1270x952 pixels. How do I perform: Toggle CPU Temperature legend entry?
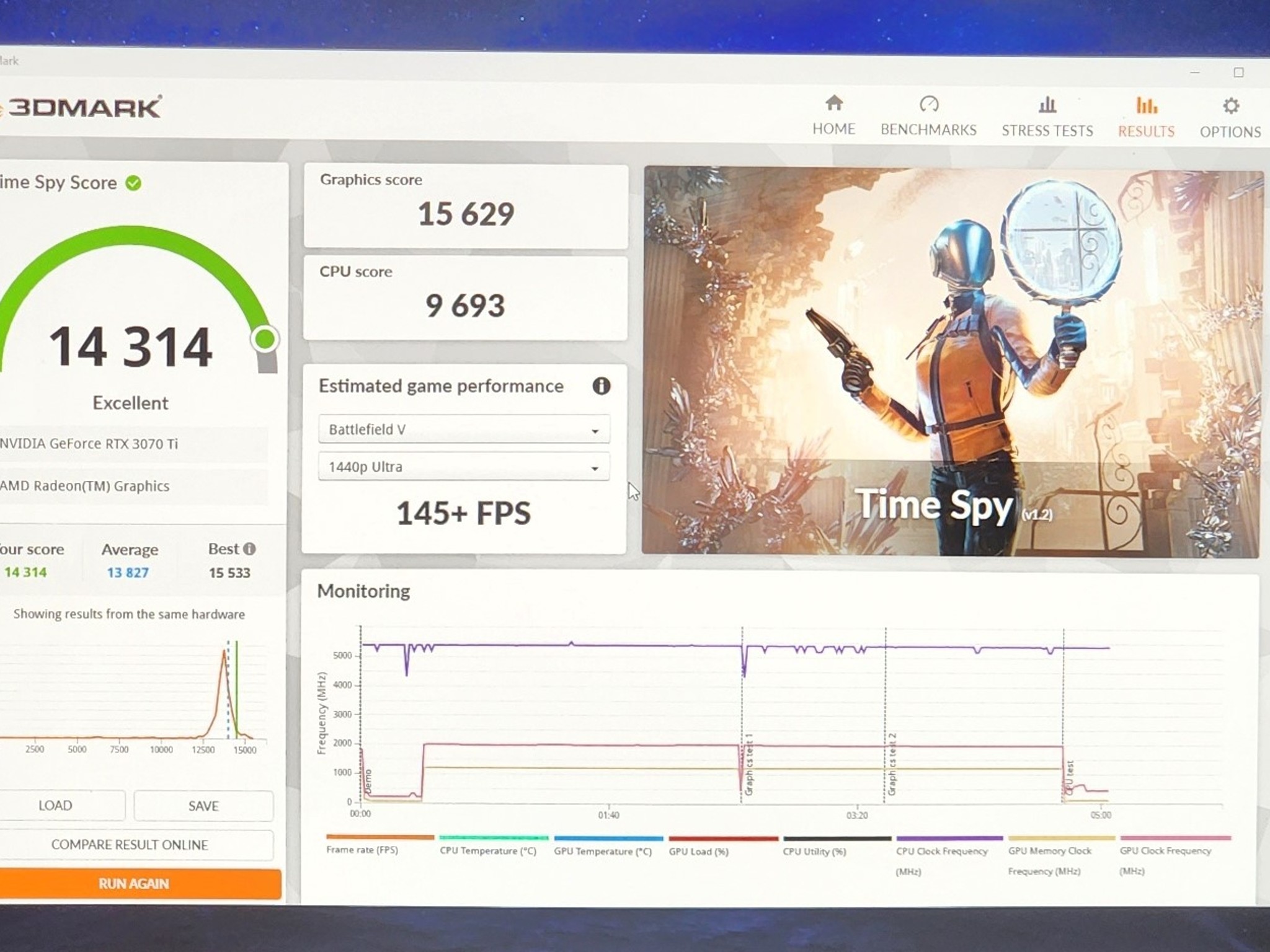click(x=494, y=846)
